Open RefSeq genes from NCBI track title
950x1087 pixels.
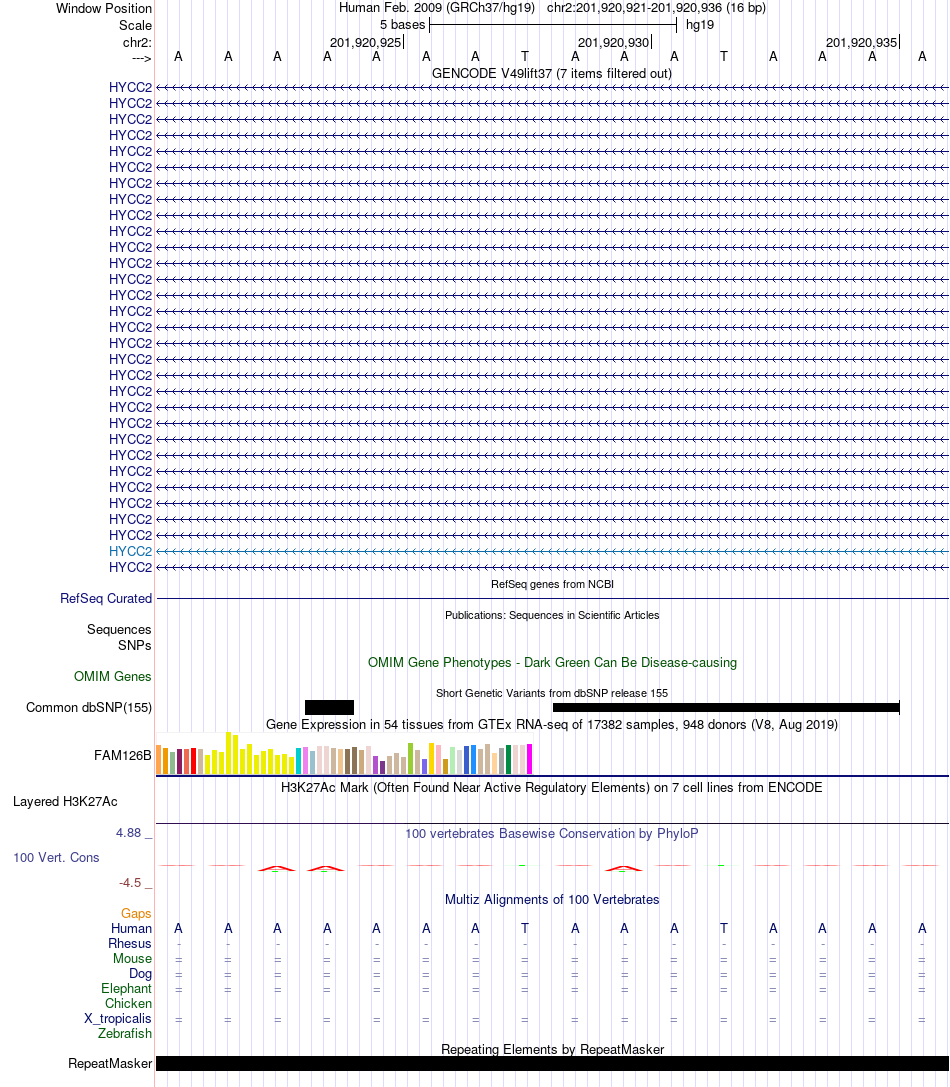point(552,584)
